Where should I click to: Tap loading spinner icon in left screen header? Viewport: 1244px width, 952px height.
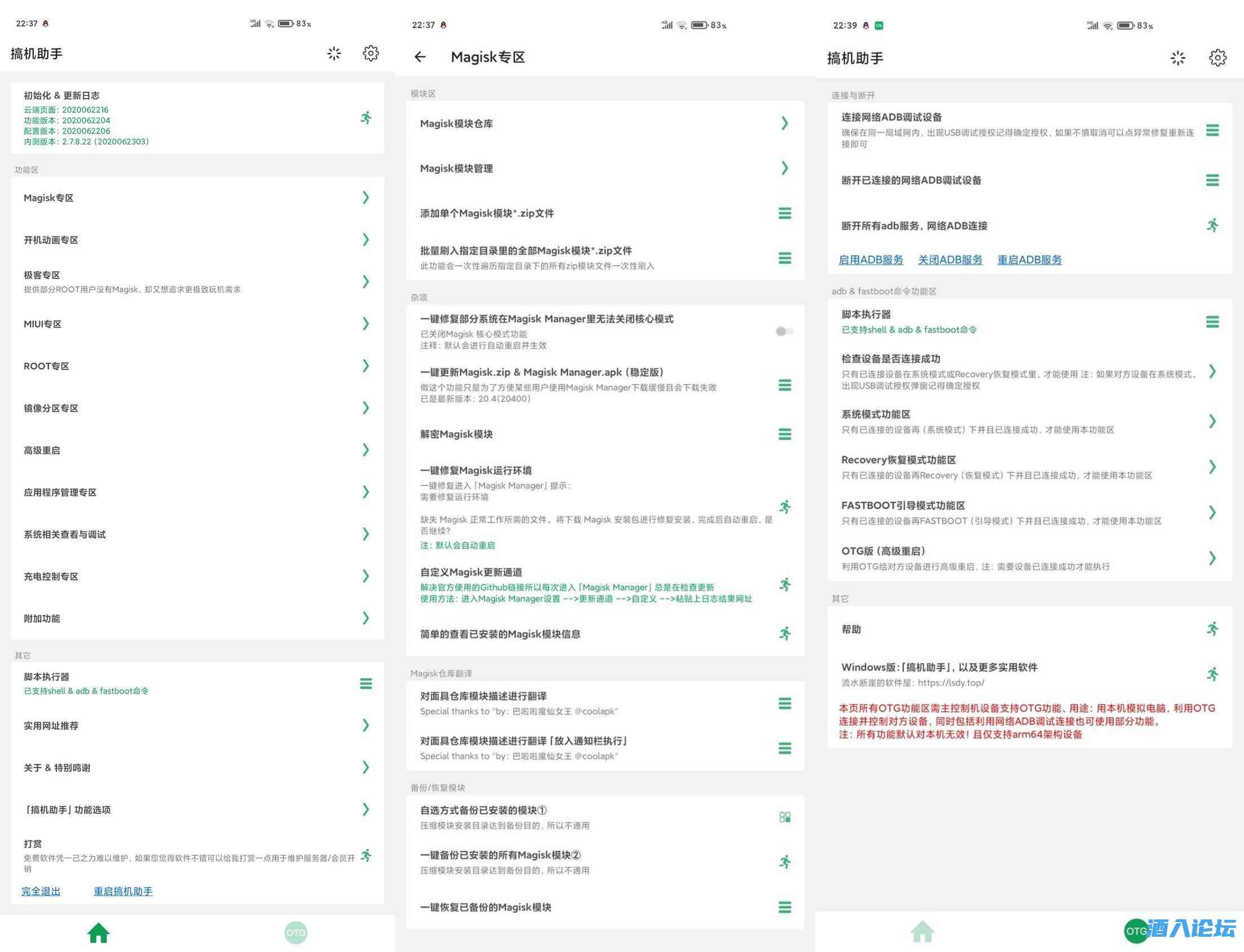(x=334, y=53)
